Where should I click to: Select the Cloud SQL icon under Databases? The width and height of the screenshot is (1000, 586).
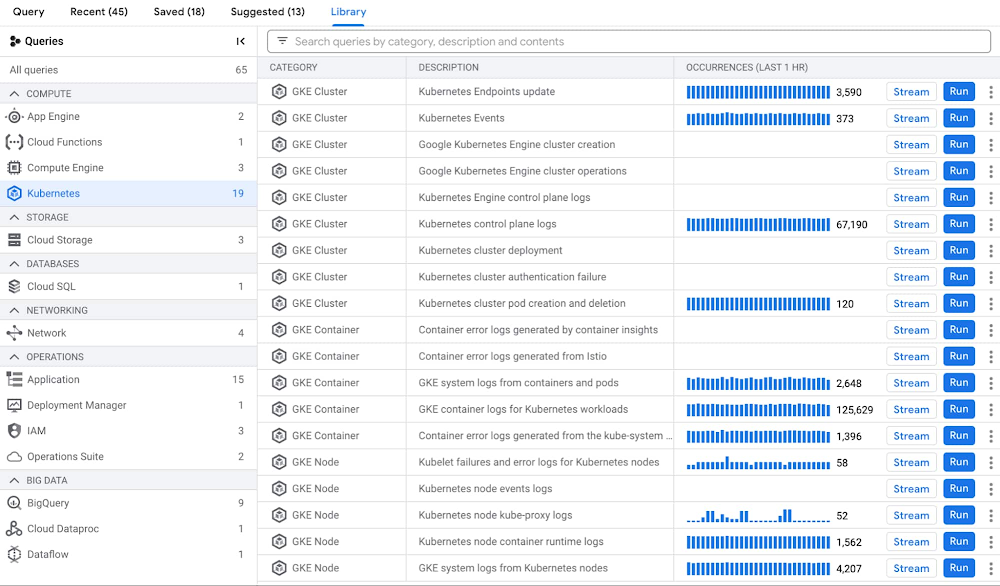click(x=13, y=286)
